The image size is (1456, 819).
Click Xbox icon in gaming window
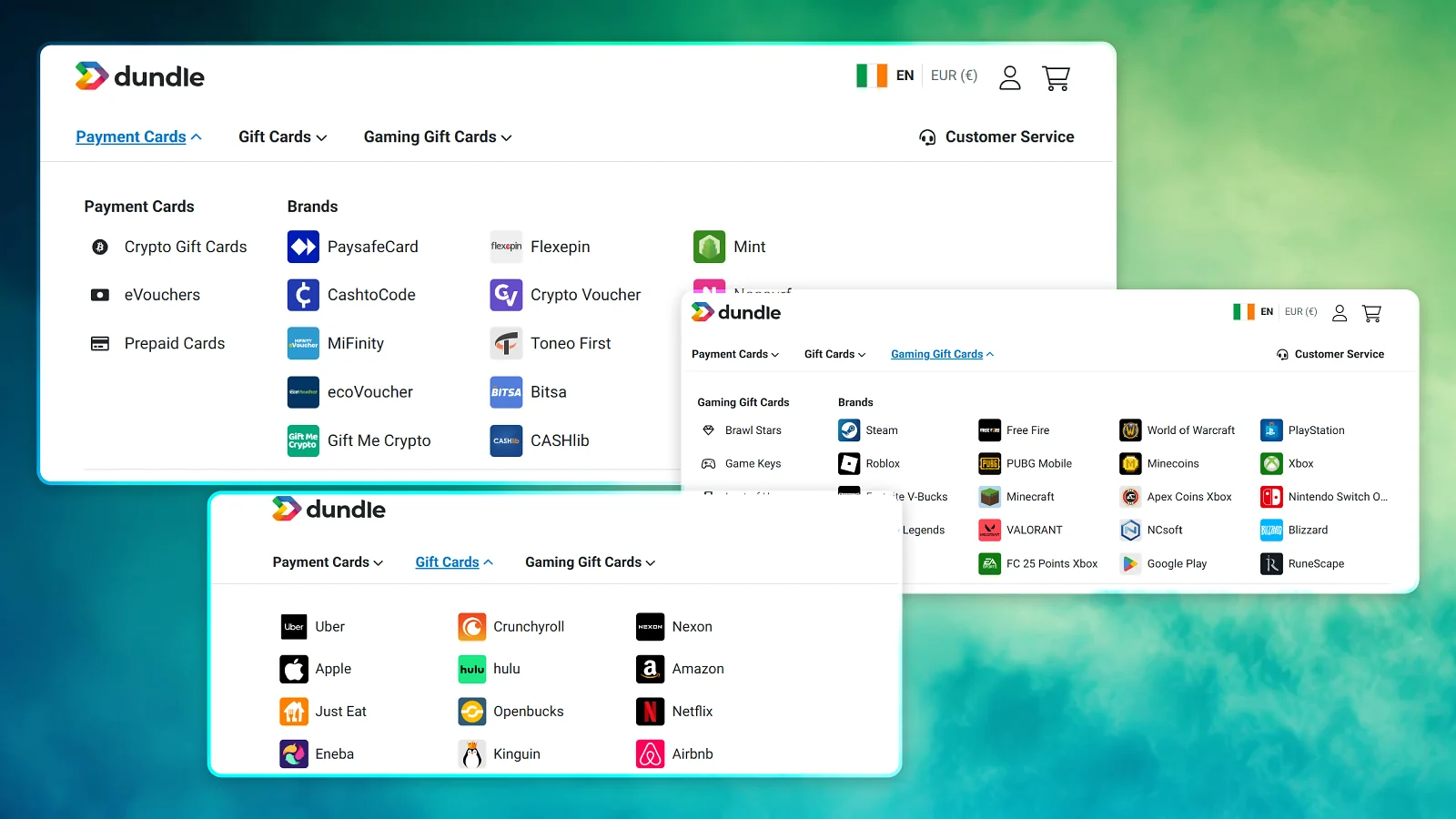[x=1271, y=463]
